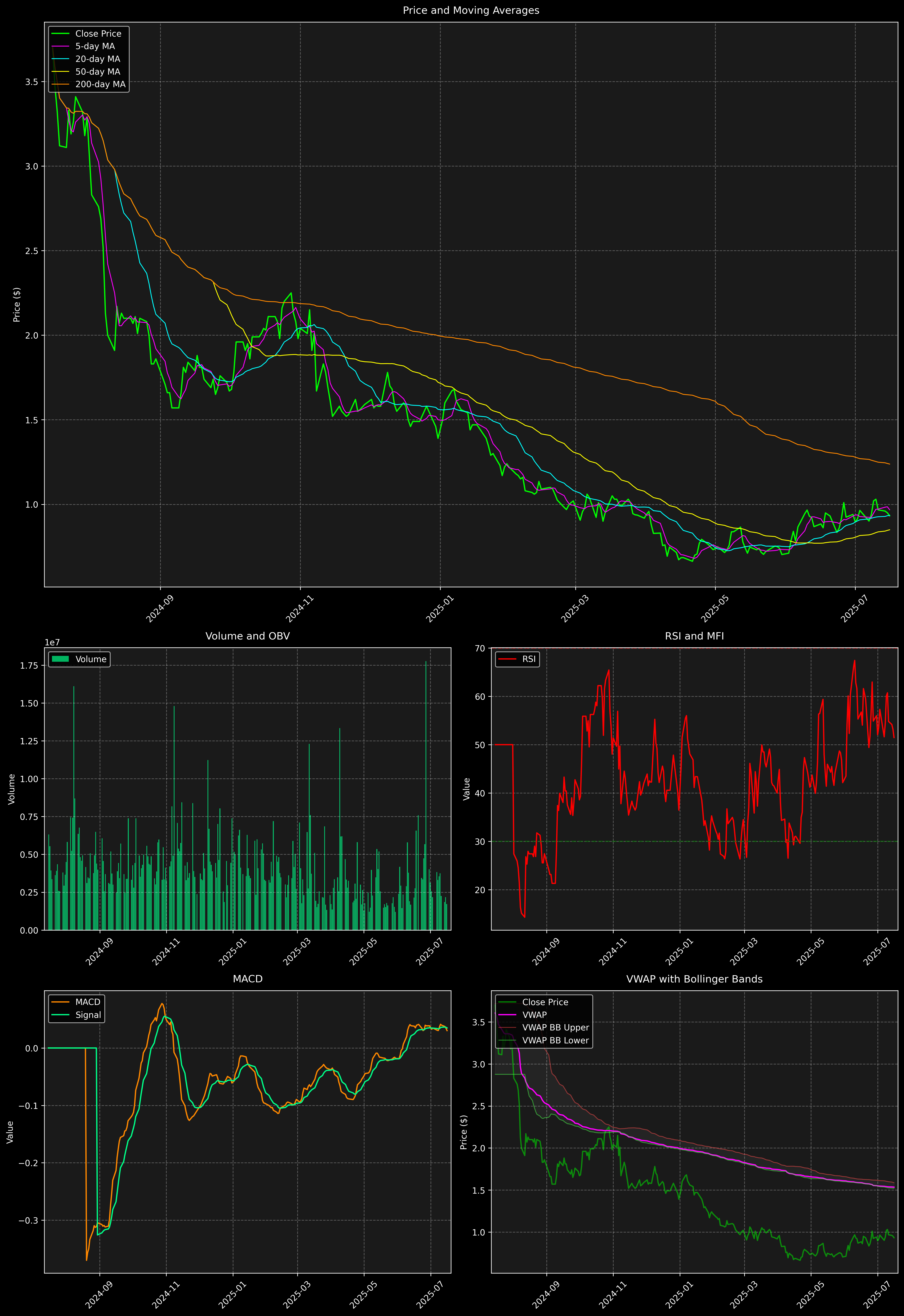Click the 1.5 y-axis tick on the top chart
This screenshot has width=904, height=1316.
pyautogui.click(x=32, y=420)
